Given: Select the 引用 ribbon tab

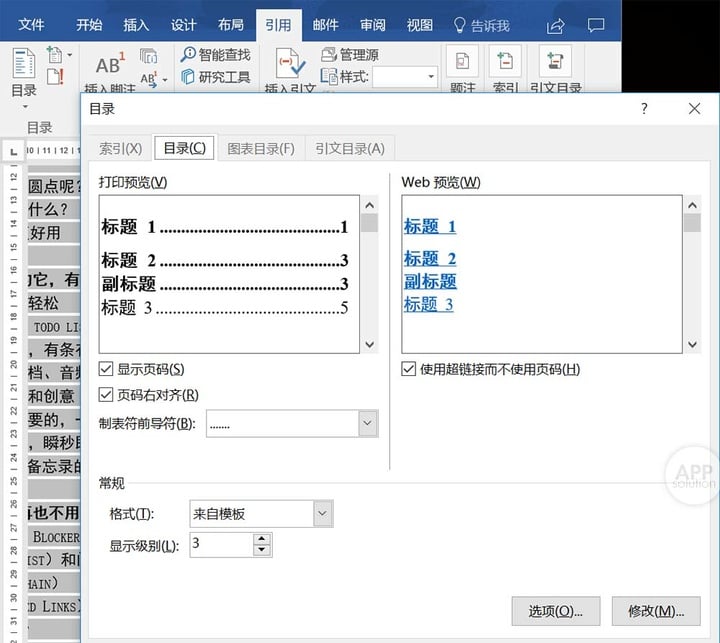Looking at the screenshot, I should click(278, 25).
